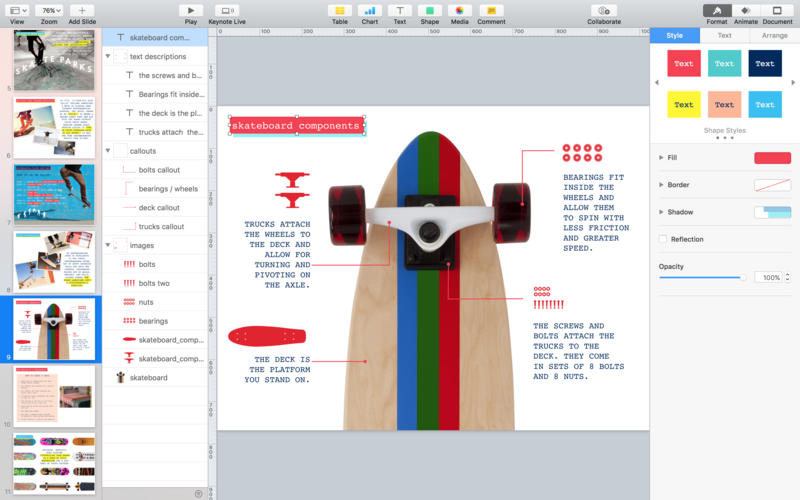Switch to the Text tab in inspector
The image size is (800, 500).
(x=724, y=35)
